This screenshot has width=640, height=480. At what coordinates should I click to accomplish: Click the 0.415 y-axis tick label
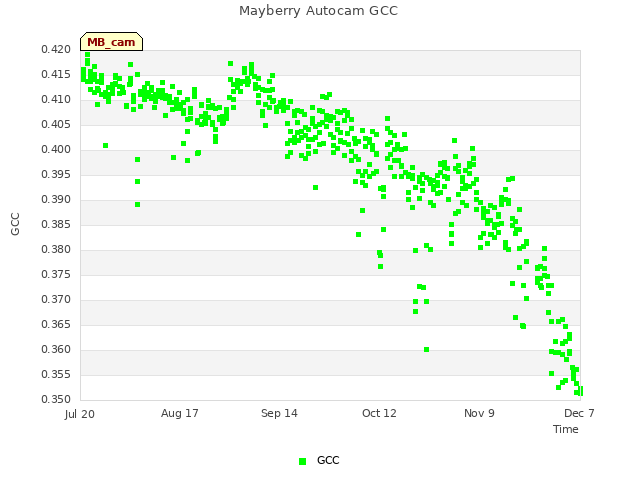click(56, 74)
